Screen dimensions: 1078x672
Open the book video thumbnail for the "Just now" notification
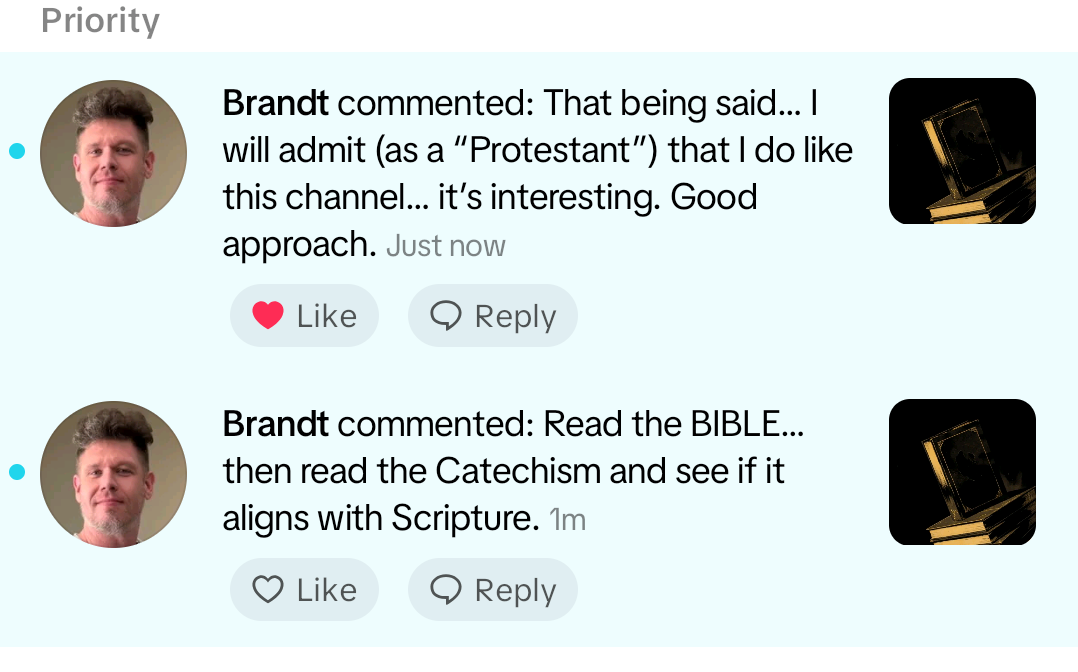click(x=962, y=151)
